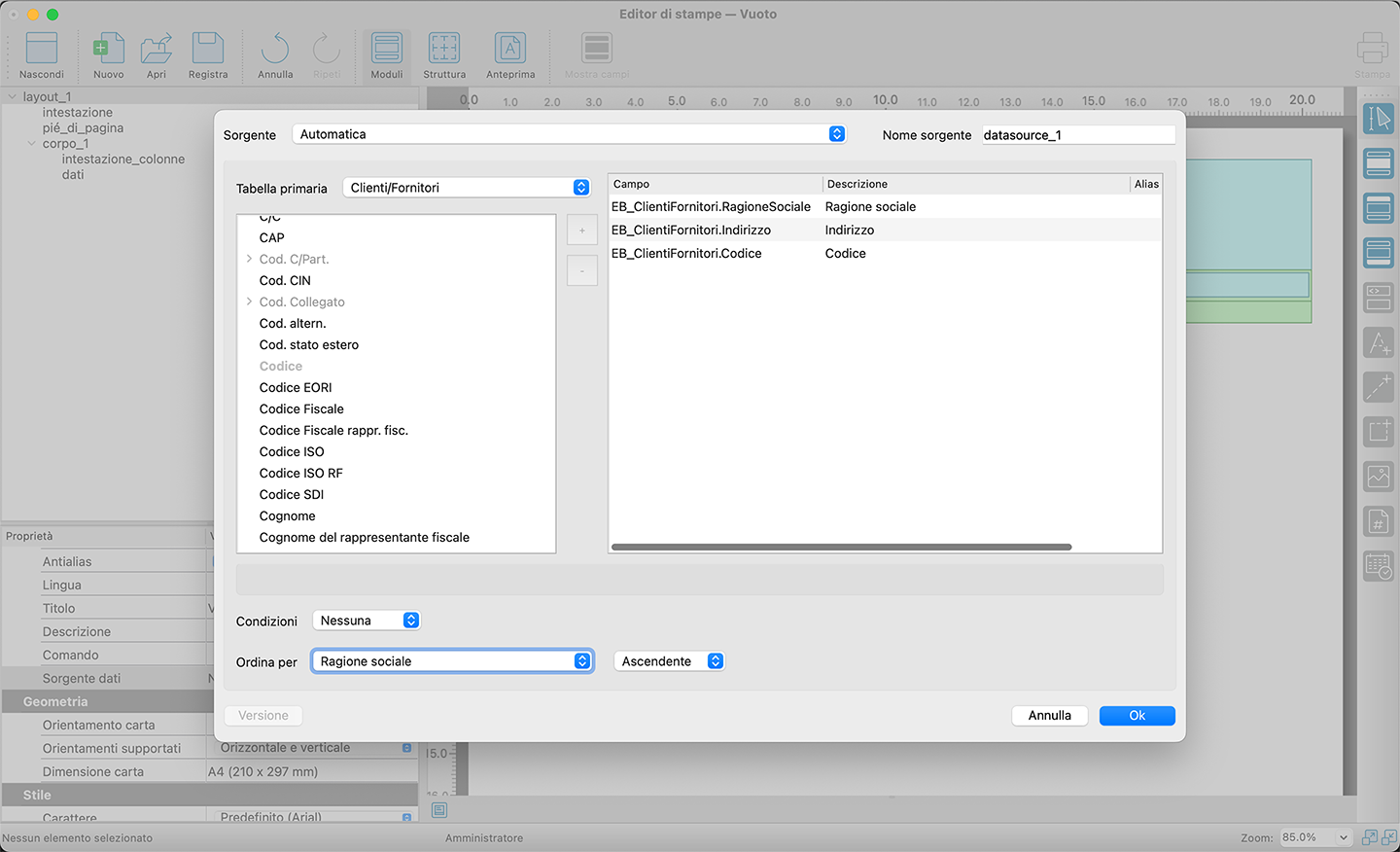1400x852 pixels.
Task: Open the Sorgente Automatica dropdown
Action: (x=569, y=134)
